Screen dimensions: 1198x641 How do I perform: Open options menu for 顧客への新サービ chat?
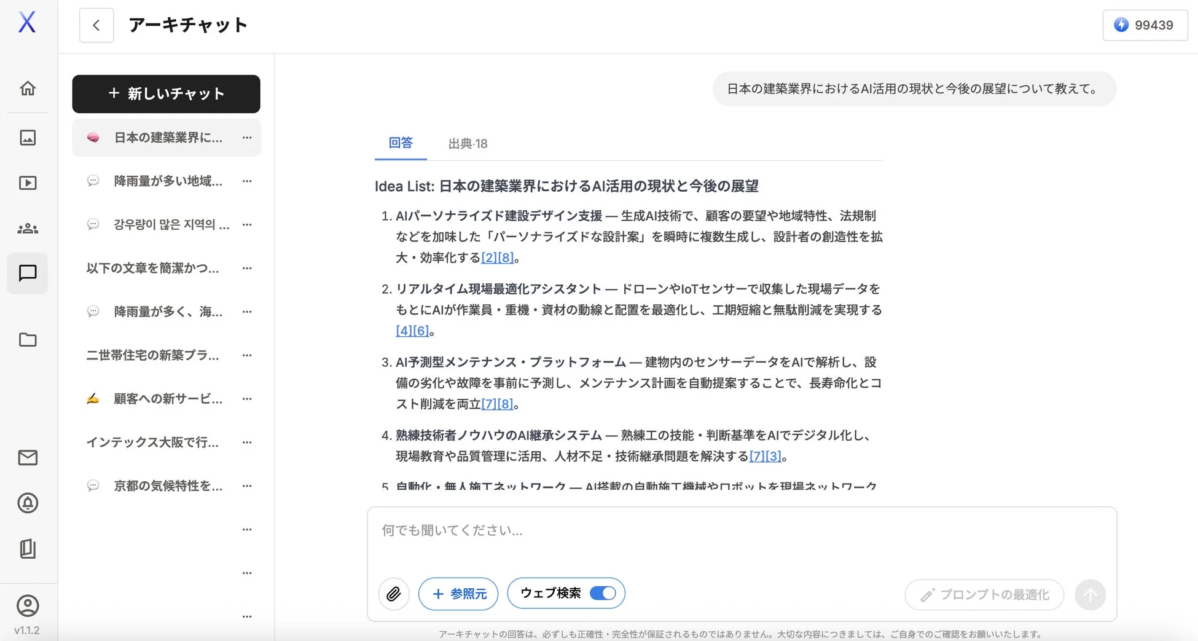pyautogui.click(x=248, y=399)
